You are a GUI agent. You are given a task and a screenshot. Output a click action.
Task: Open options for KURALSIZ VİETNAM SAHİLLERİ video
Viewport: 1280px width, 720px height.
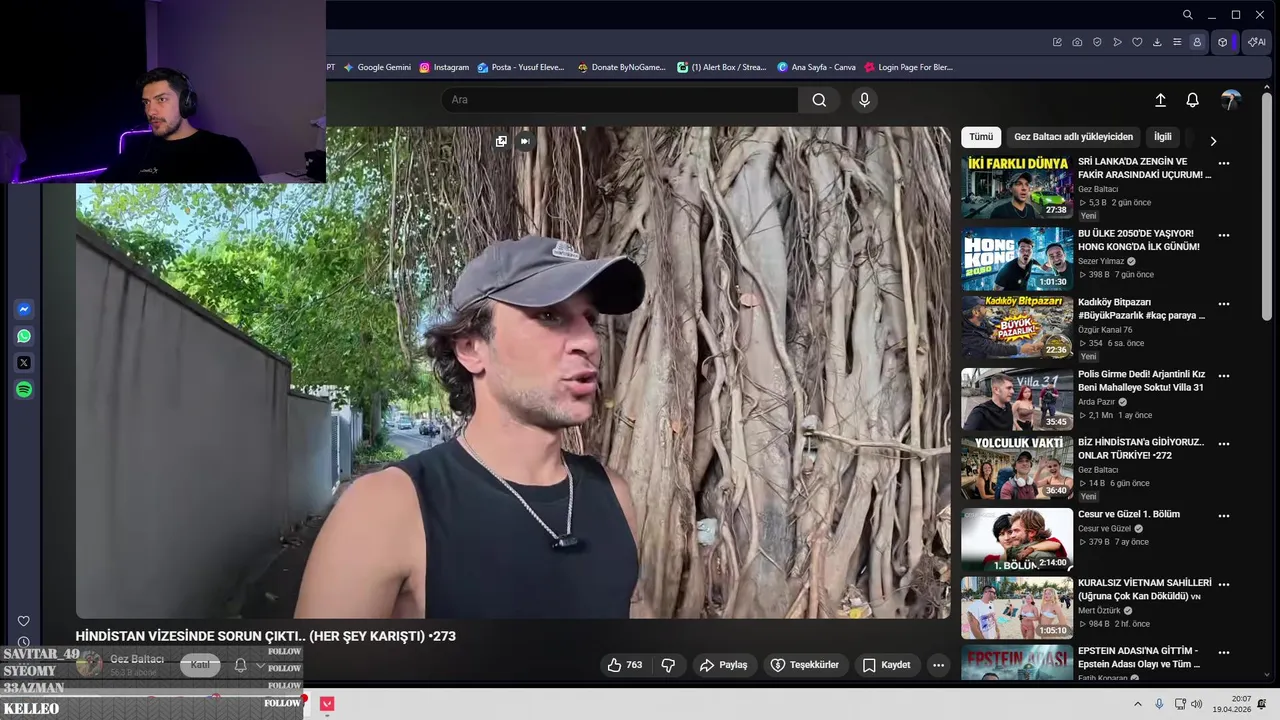tap(1223, 584)
